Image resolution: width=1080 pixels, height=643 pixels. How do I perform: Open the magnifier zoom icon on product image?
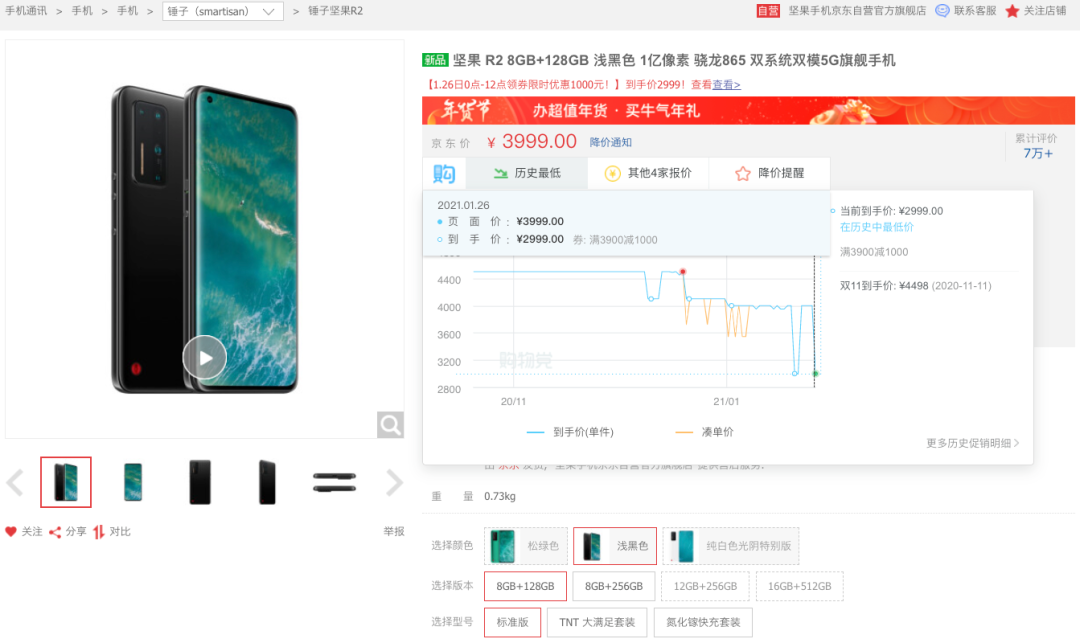point(390,425)
